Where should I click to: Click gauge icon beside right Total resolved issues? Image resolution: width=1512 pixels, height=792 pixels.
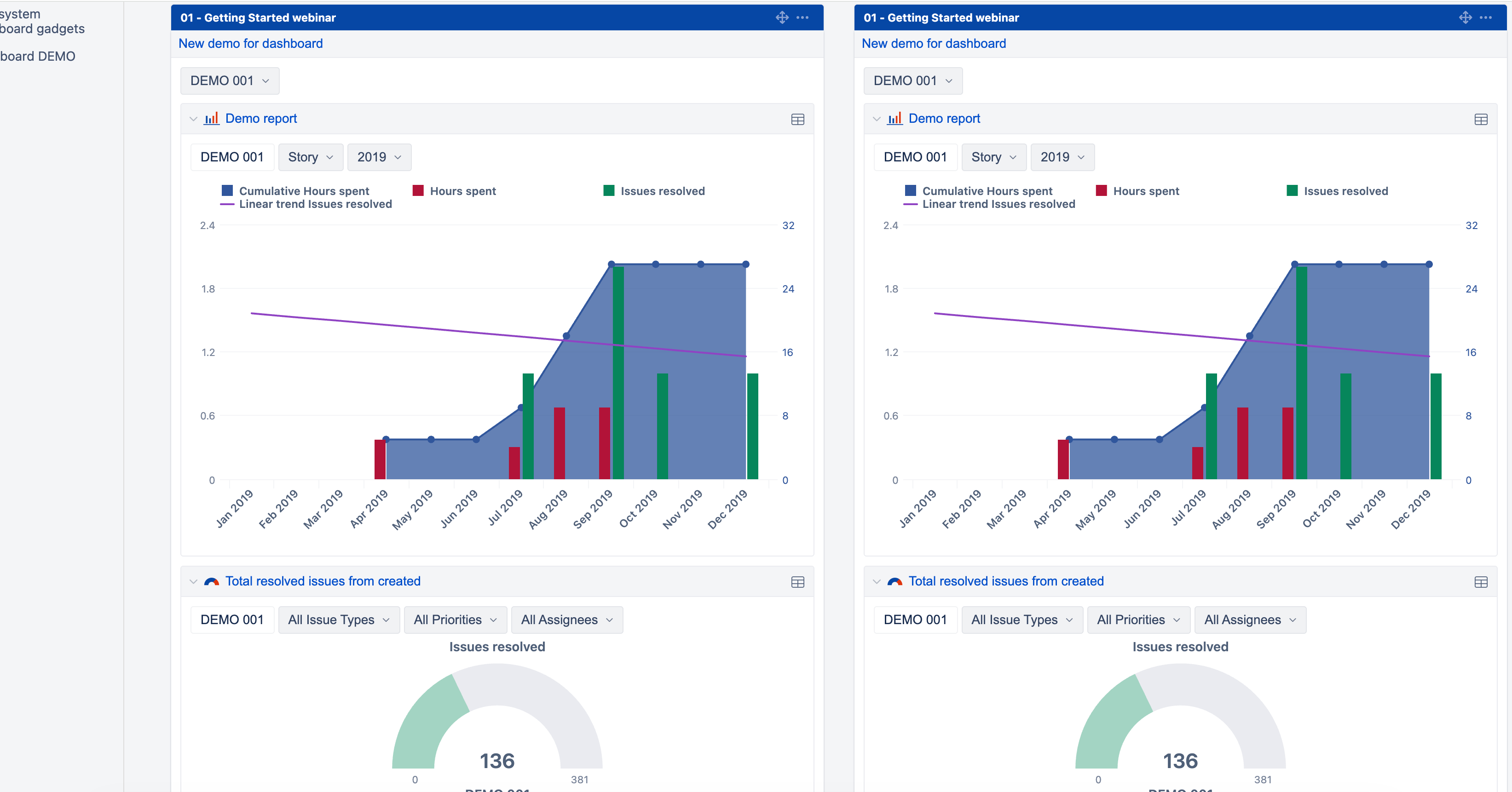(895, 581)
